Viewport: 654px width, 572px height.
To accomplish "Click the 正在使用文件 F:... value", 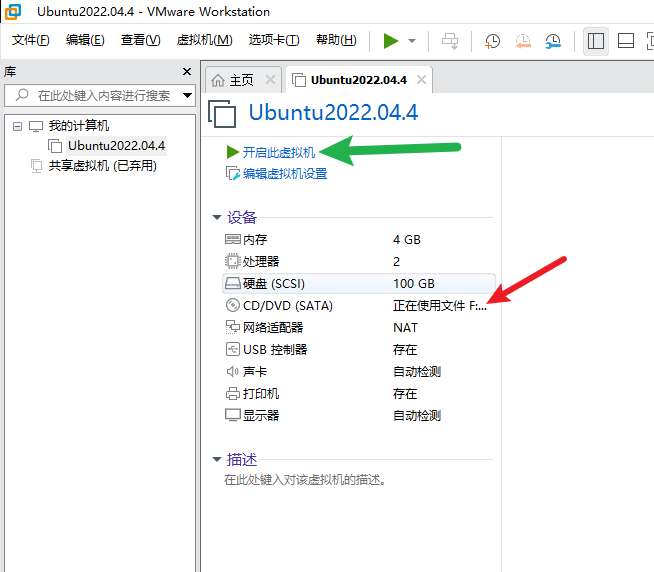I will pyautogui.click(x=440, y=306).
